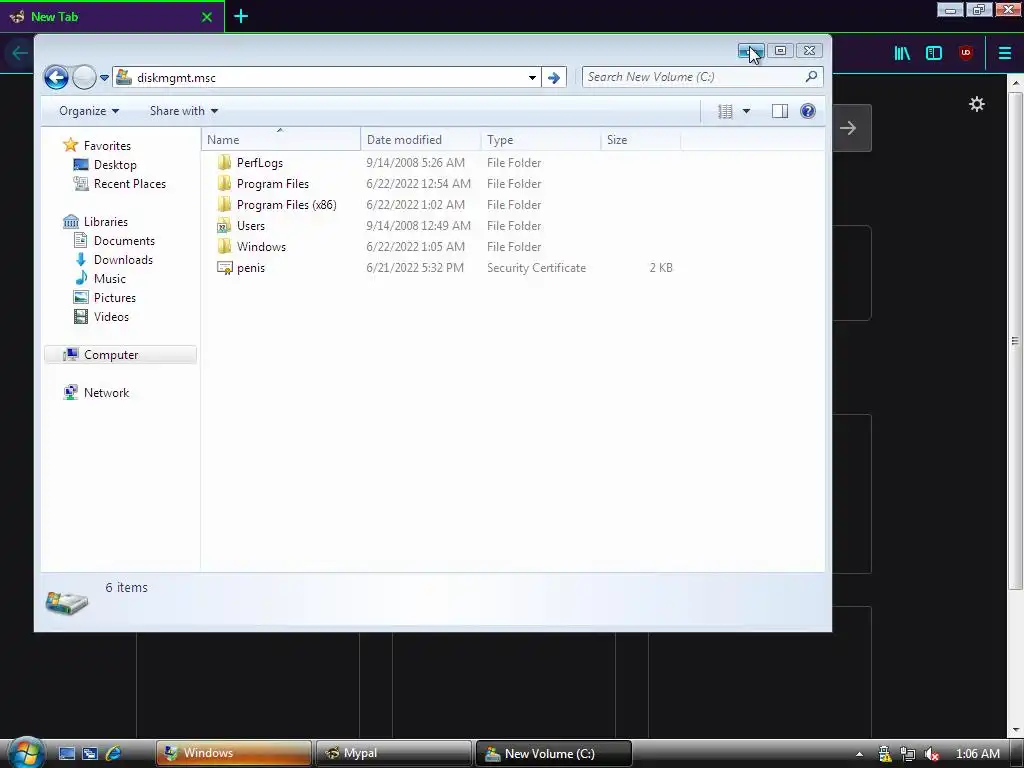This screenshot has width=1024, height=768.
Task: Open the Mypal library bookshelf icon
Action: click(902, 53)
